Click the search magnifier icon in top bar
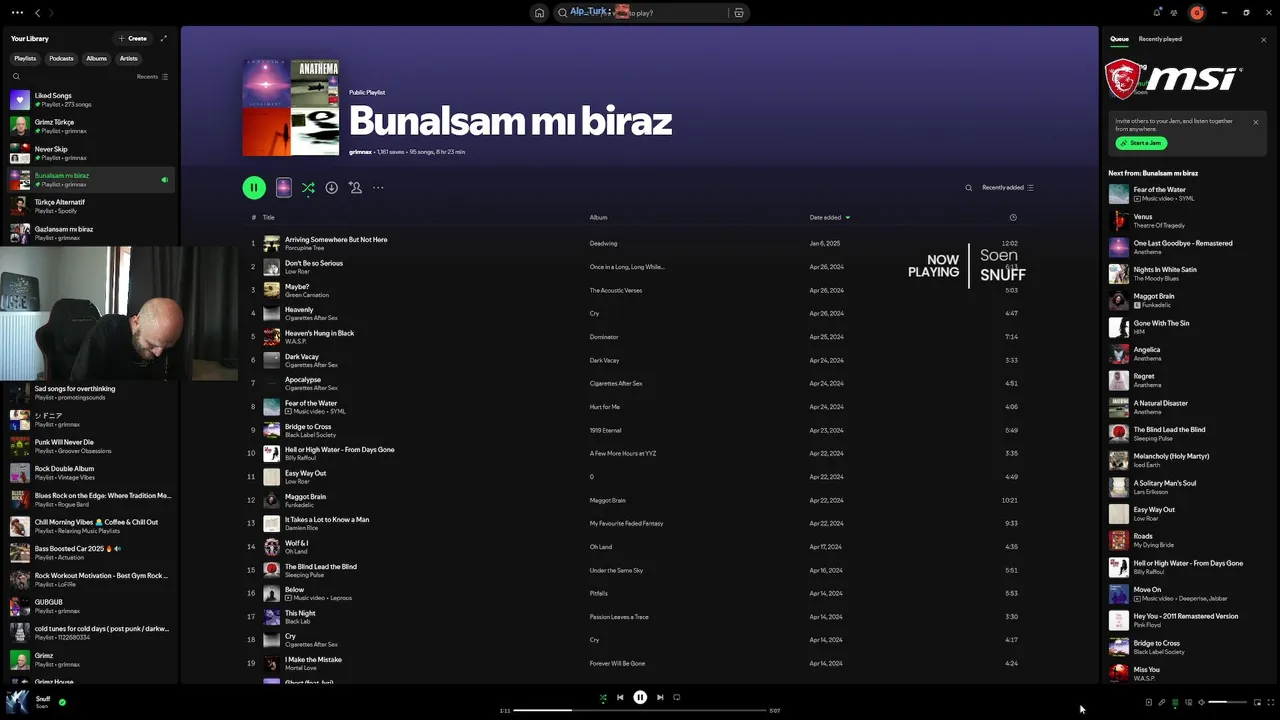 point(563,13)
